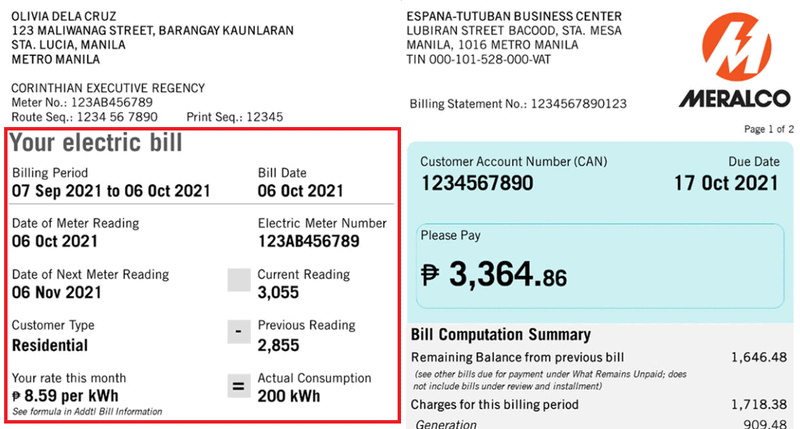The image size is (800, 429).
Task: Click Customer Account Number '1234567890'
Action: tap(477, 183)
